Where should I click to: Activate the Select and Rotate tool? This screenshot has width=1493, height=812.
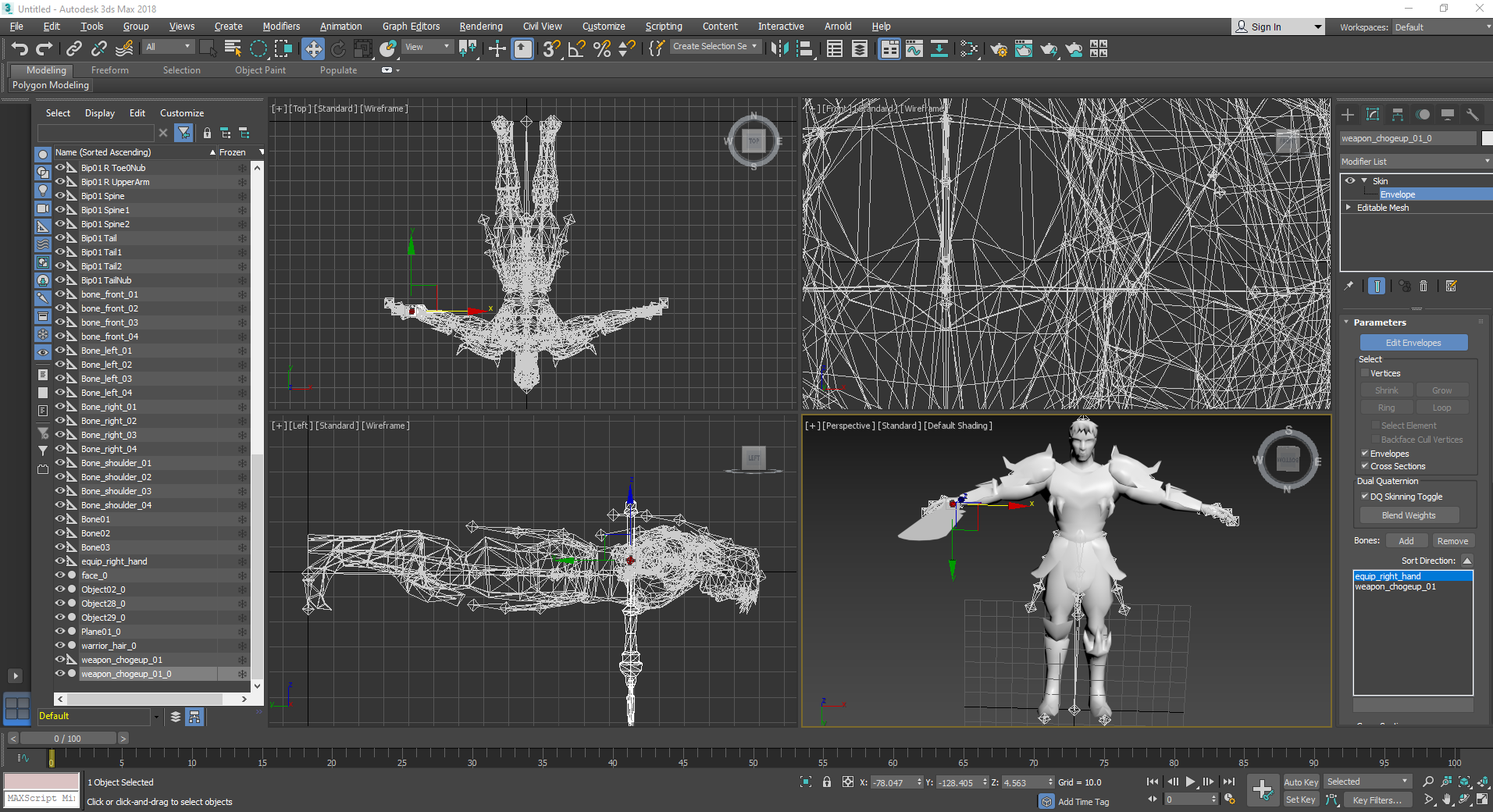pos(338,48)
